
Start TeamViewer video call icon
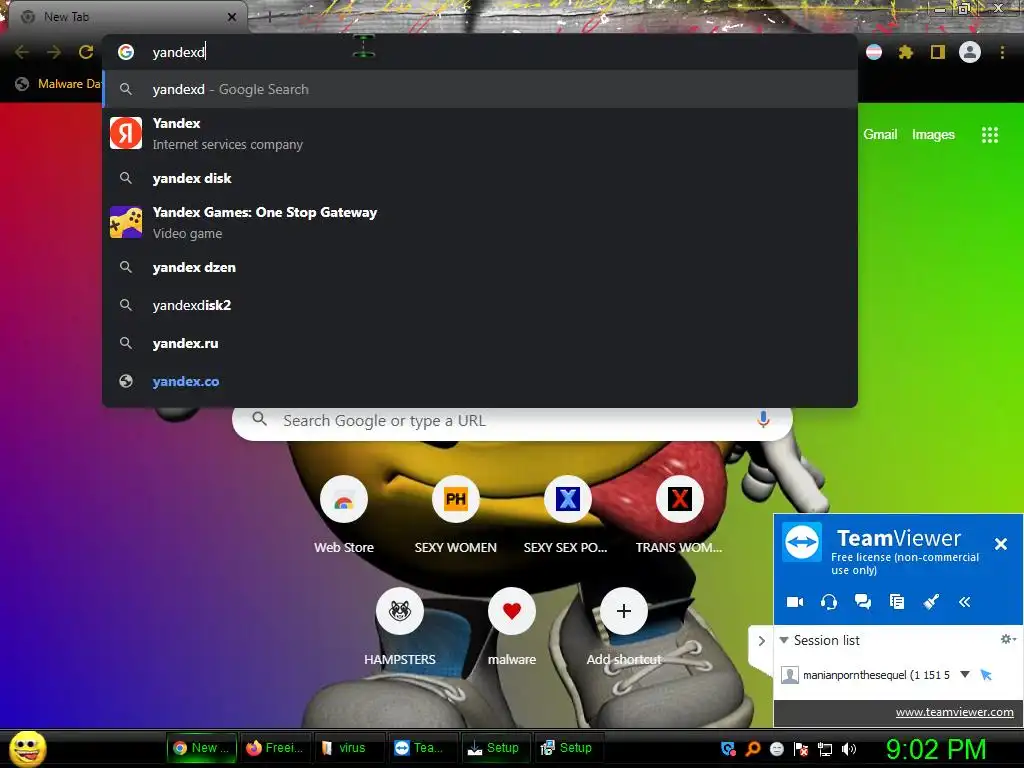pyautogui.click(x=795, y=601)
